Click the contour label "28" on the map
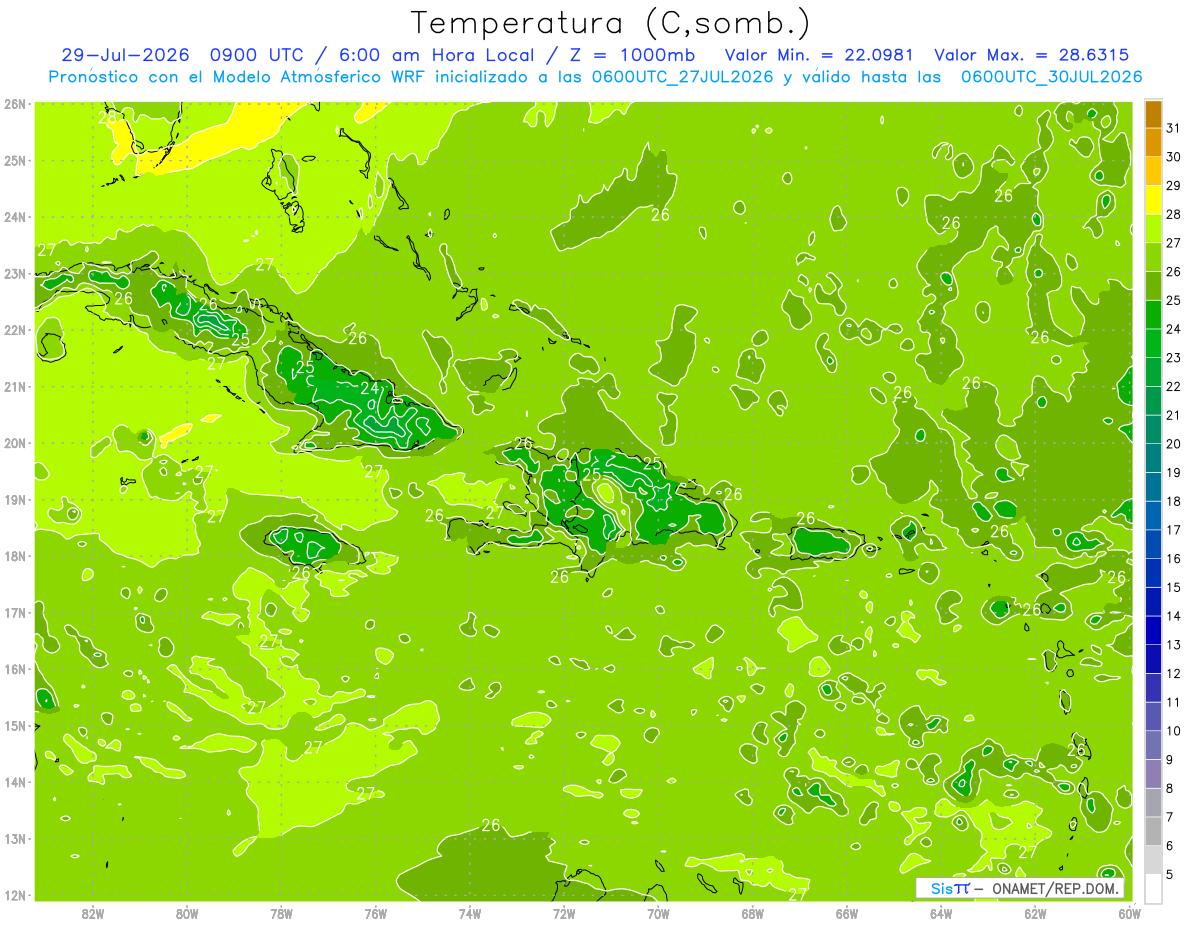This screenshot has width=1200, height=927. tap(108, 116)
